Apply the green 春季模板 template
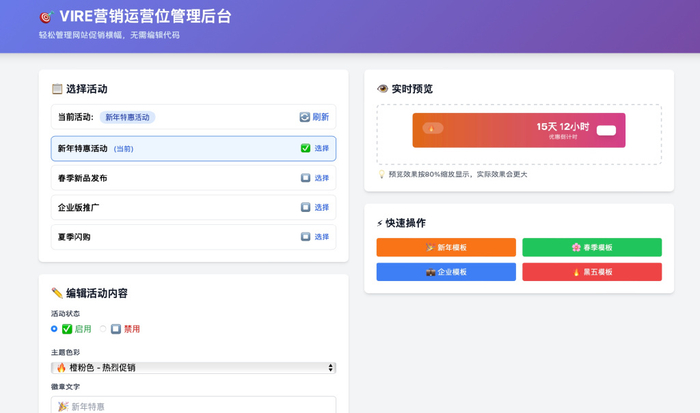Image resolution: width=700 pixels, height=413 pixels. [x=591, y=247]
